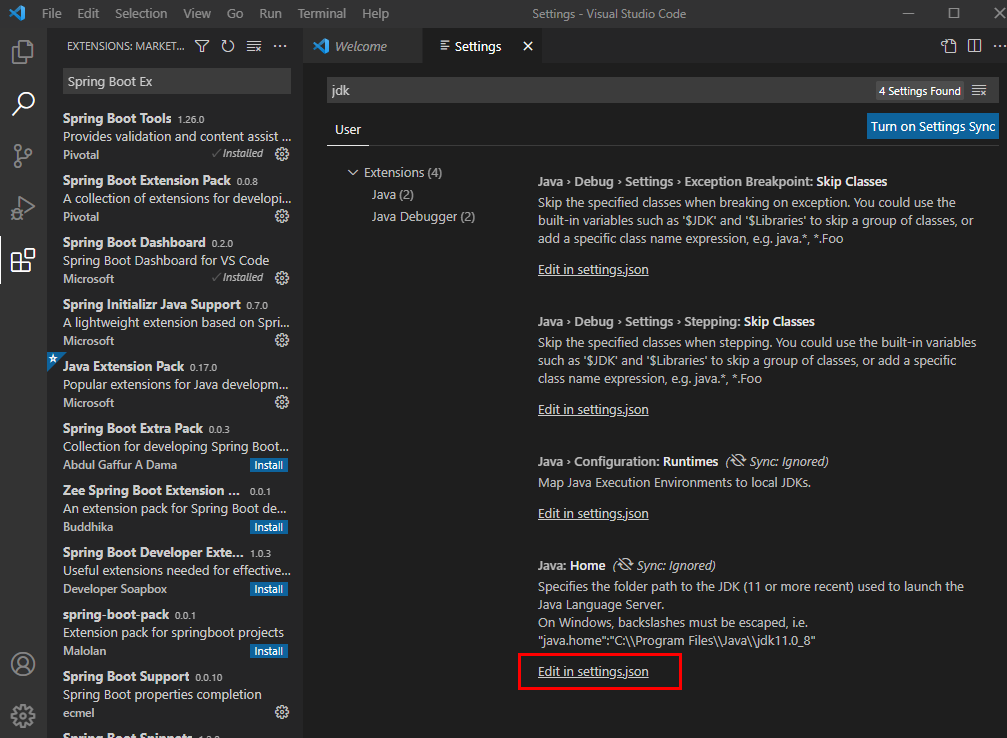Open manage gear for Spring Boot Dashboard
Viewport: 1007px width, 738px height.
(282, 278)
